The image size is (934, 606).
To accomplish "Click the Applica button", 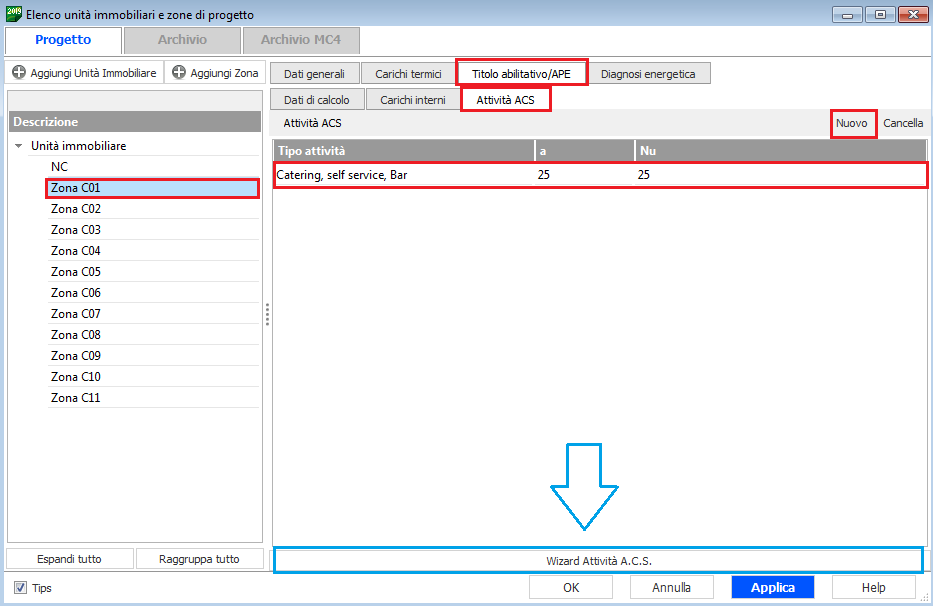I will click(x=772, y=587).
